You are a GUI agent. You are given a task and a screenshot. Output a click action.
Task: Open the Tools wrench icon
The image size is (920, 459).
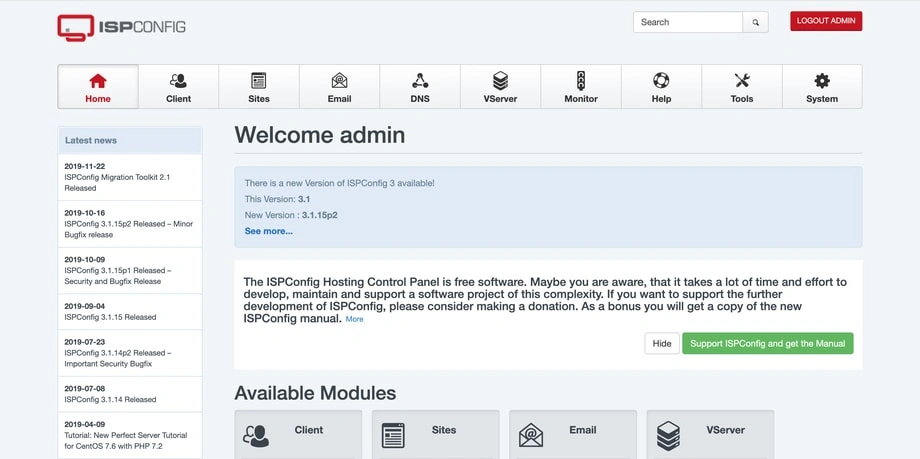click(x=742, y=81)
